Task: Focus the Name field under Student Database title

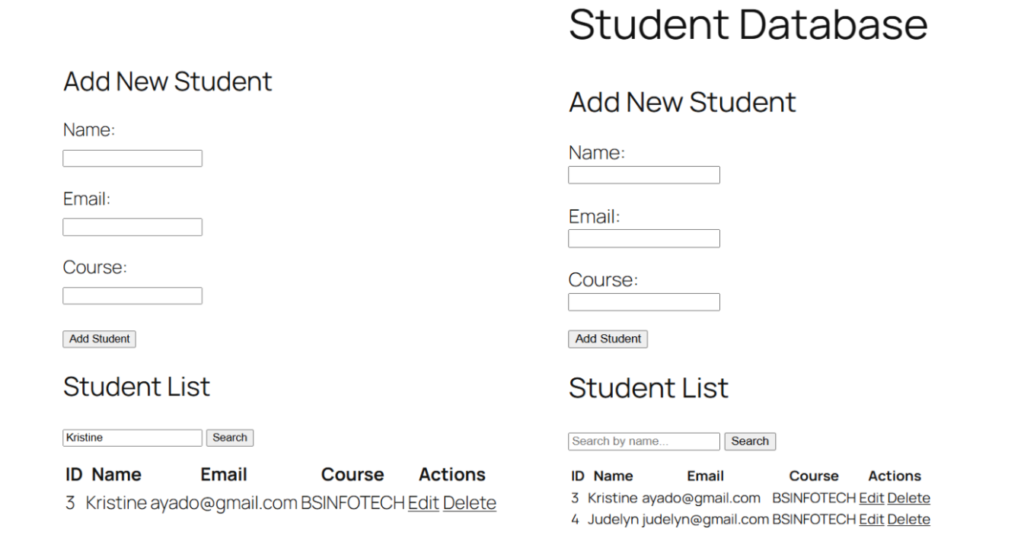Action: point(644,175)
